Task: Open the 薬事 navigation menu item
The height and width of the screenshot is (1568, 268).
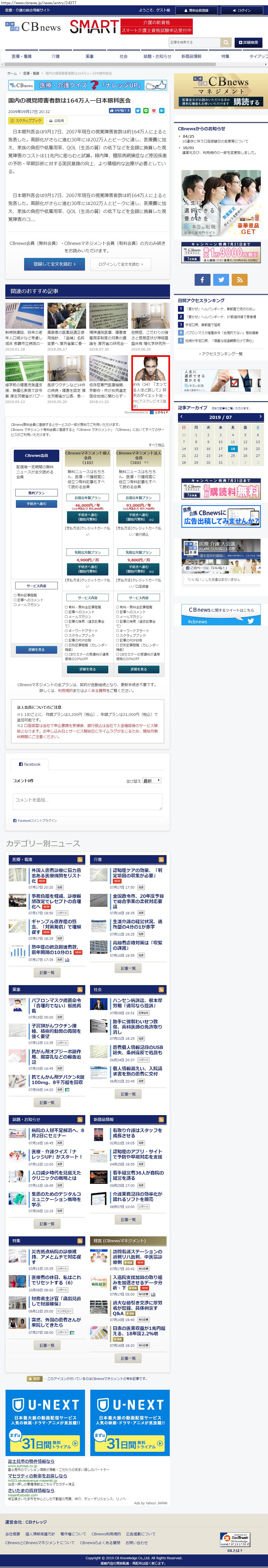Action: click(89, 57)
